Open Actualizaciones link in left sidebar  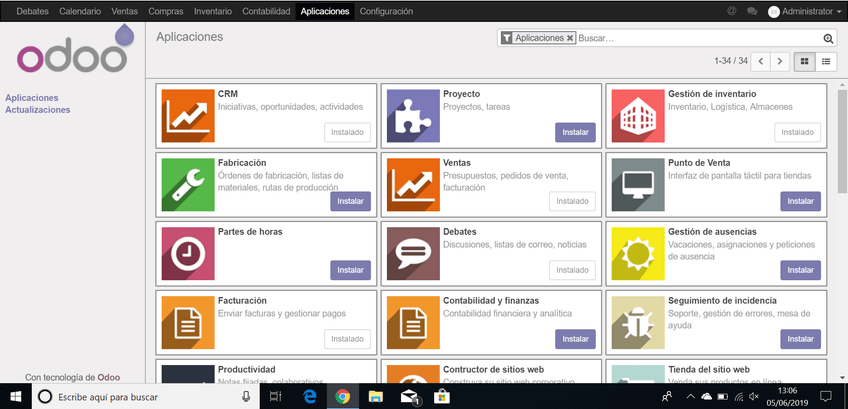[38, 110]
